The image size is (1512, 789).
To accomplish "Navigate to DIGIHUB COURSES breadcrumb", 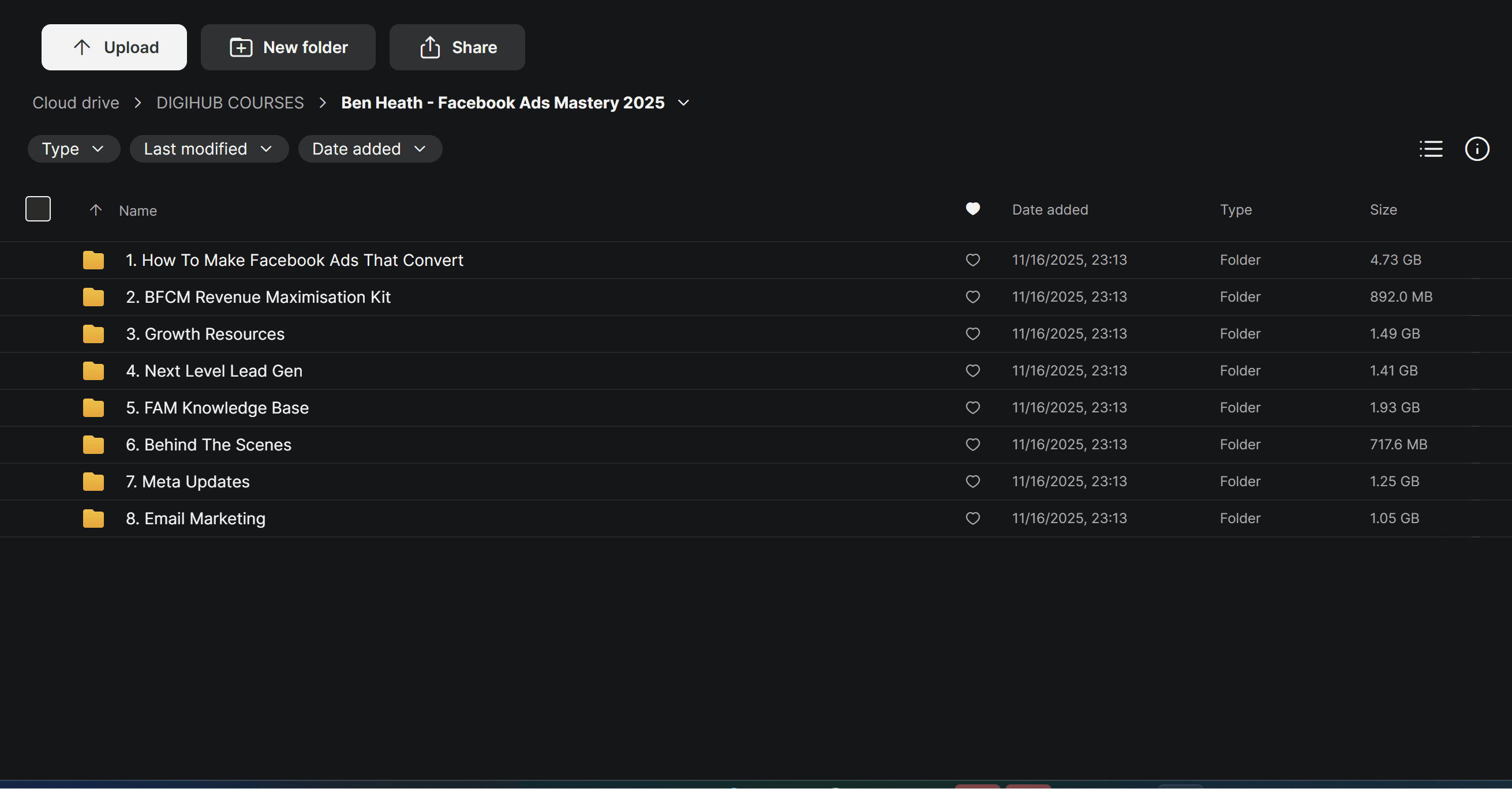I will 230,103.
